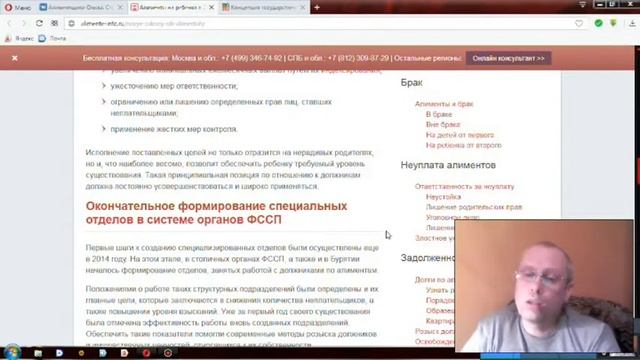
Task: Open the Ответственность за неуплату link
Action: pos(464,186)
